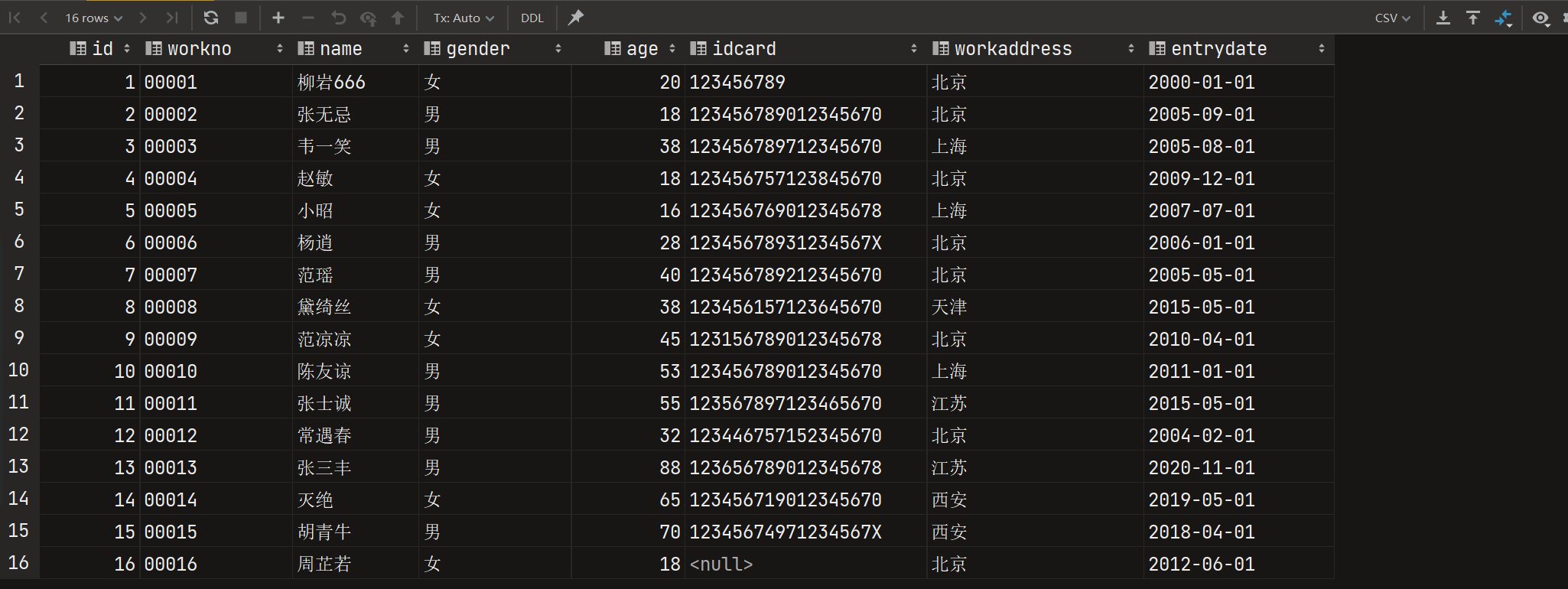This screenshot has height=589, width=1568.
Task: Submit changes with the up-arrow icon
Action: tap(398, 18)
